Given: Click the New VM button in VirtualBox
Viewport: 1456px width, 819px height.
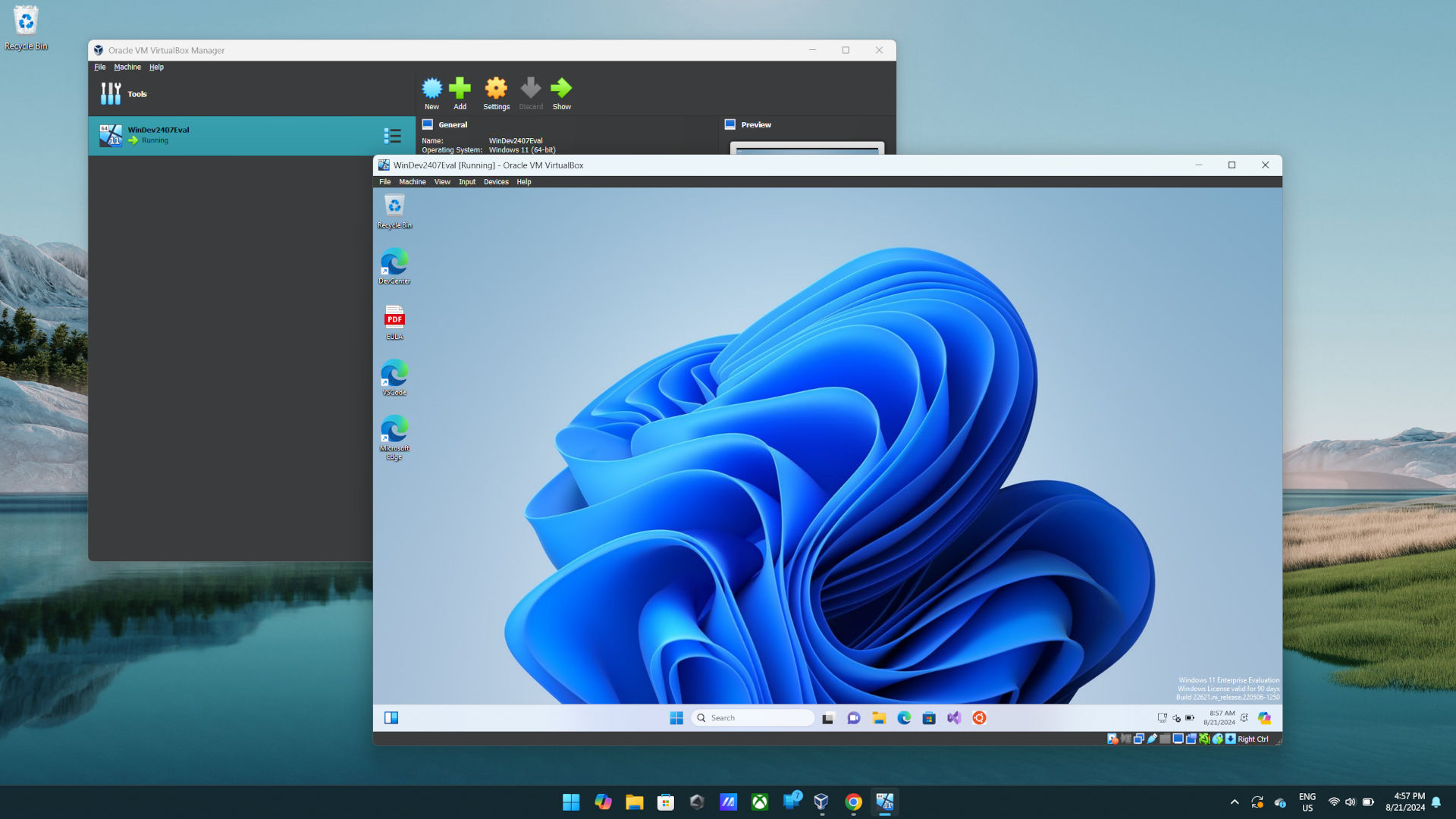Looking at the screenshot, I should coord(431,93).
